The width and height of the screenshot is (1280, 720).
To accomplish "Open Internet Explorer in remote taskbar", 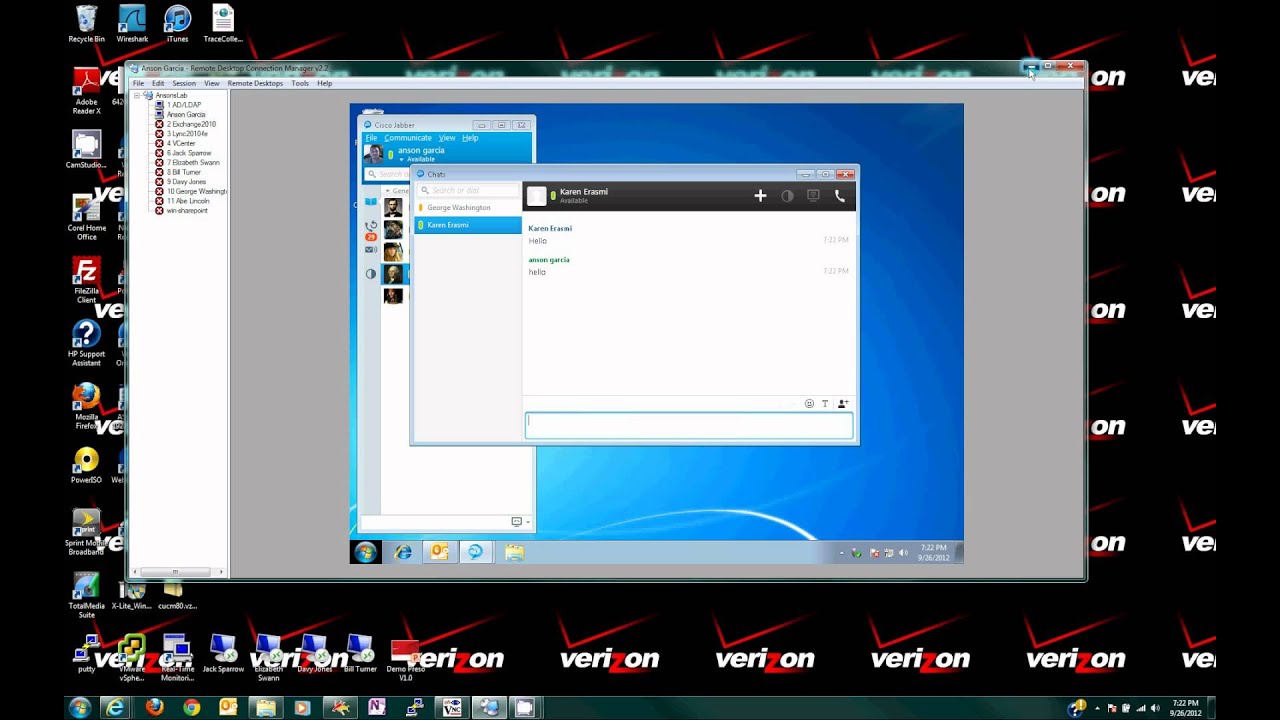I will [403, 552].
